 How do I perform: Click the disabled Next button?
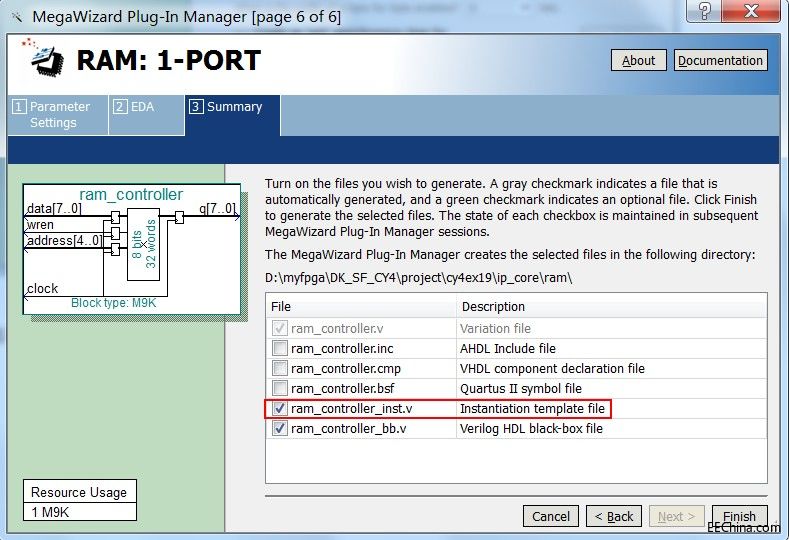click(x=677, y=516)
